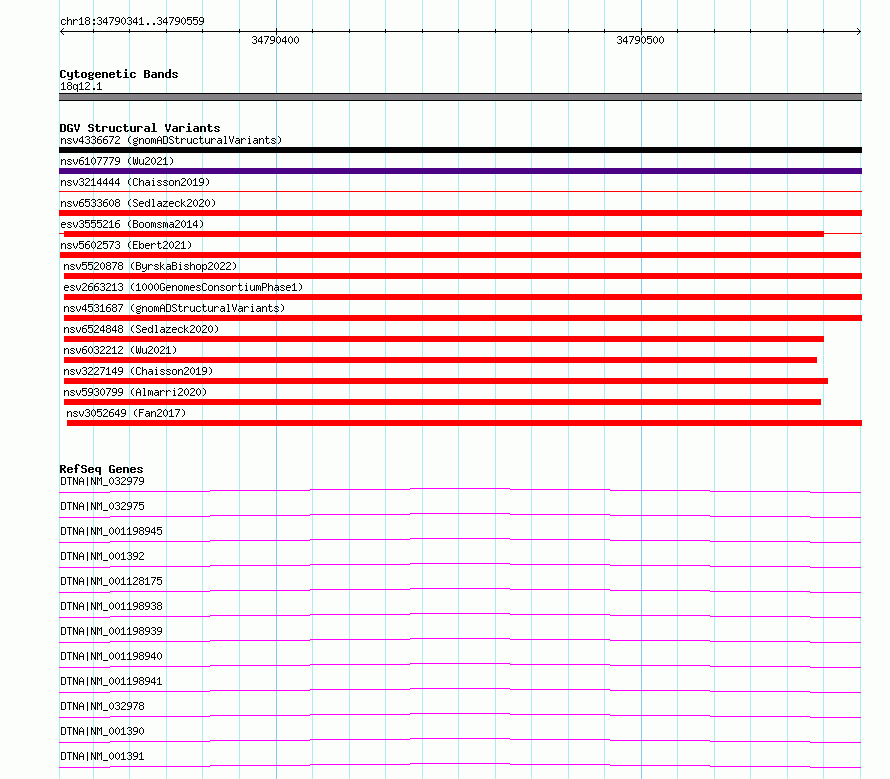Open transcript DTNA|NM_001198938
This screenshot has height=779, width=890.
coord(111,606)
